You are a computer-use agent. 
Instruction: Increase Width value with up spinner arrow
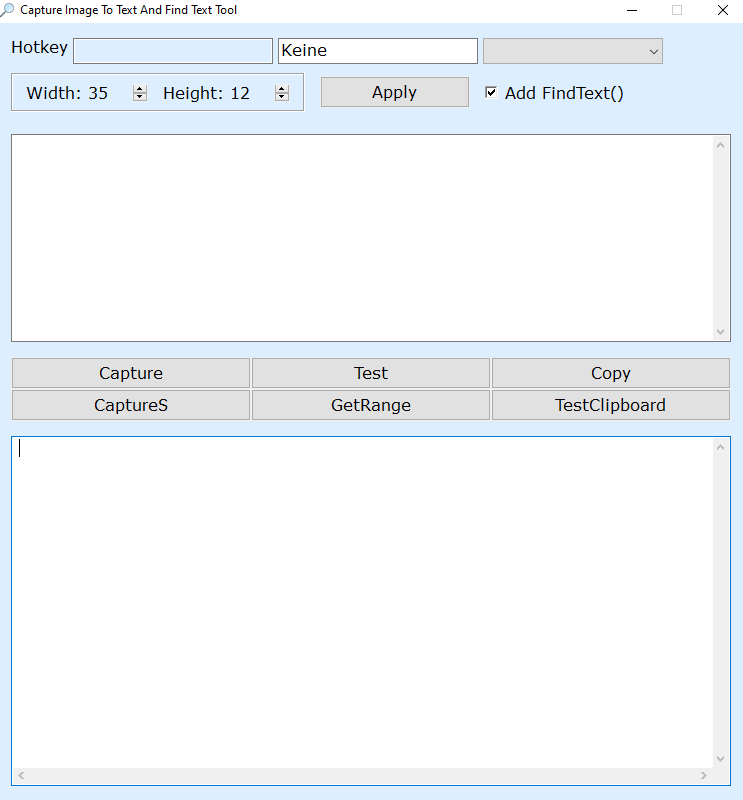(139, 89)
